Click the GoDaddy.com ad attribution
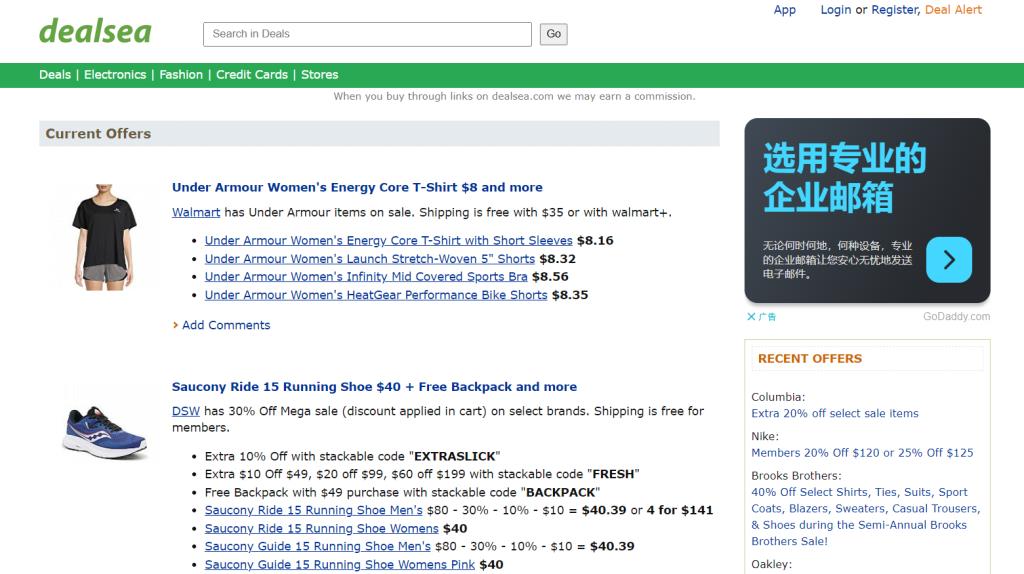 [x=956, y=317]
